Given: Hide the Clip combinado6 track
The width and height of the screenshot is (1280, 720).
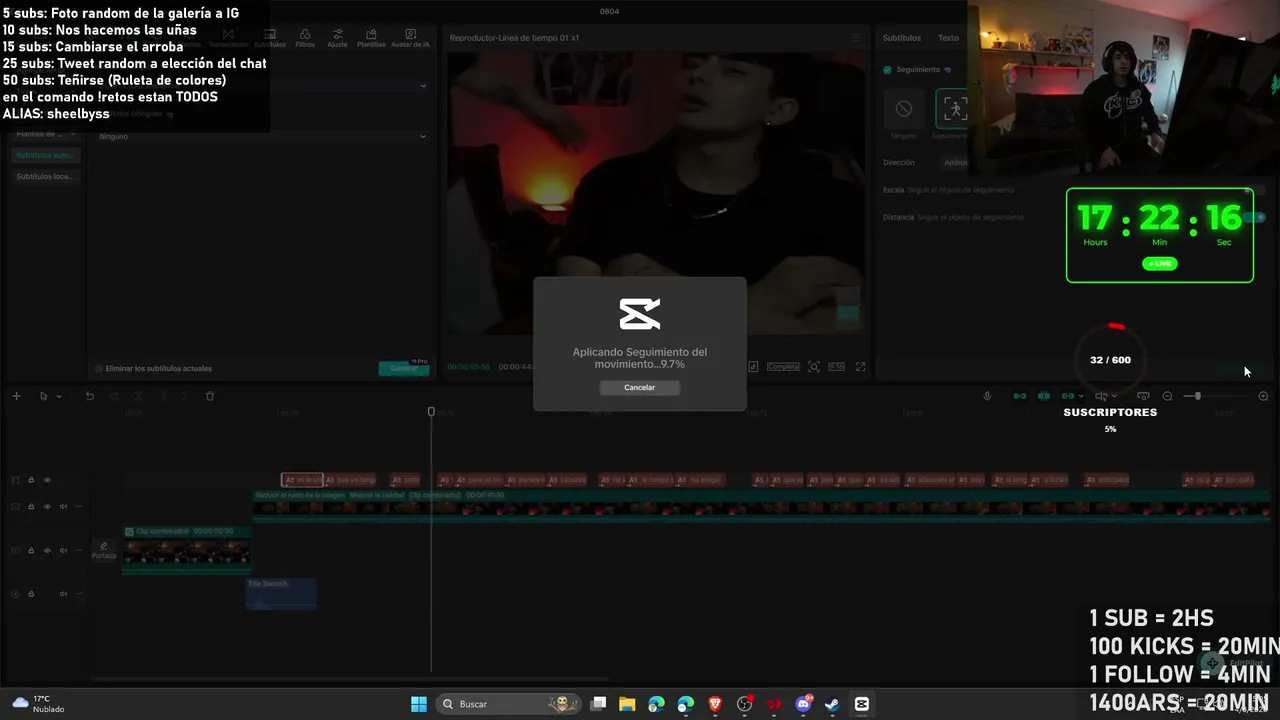Looking at the screenshot, I should pyautogui.click(x=47, y=551).
